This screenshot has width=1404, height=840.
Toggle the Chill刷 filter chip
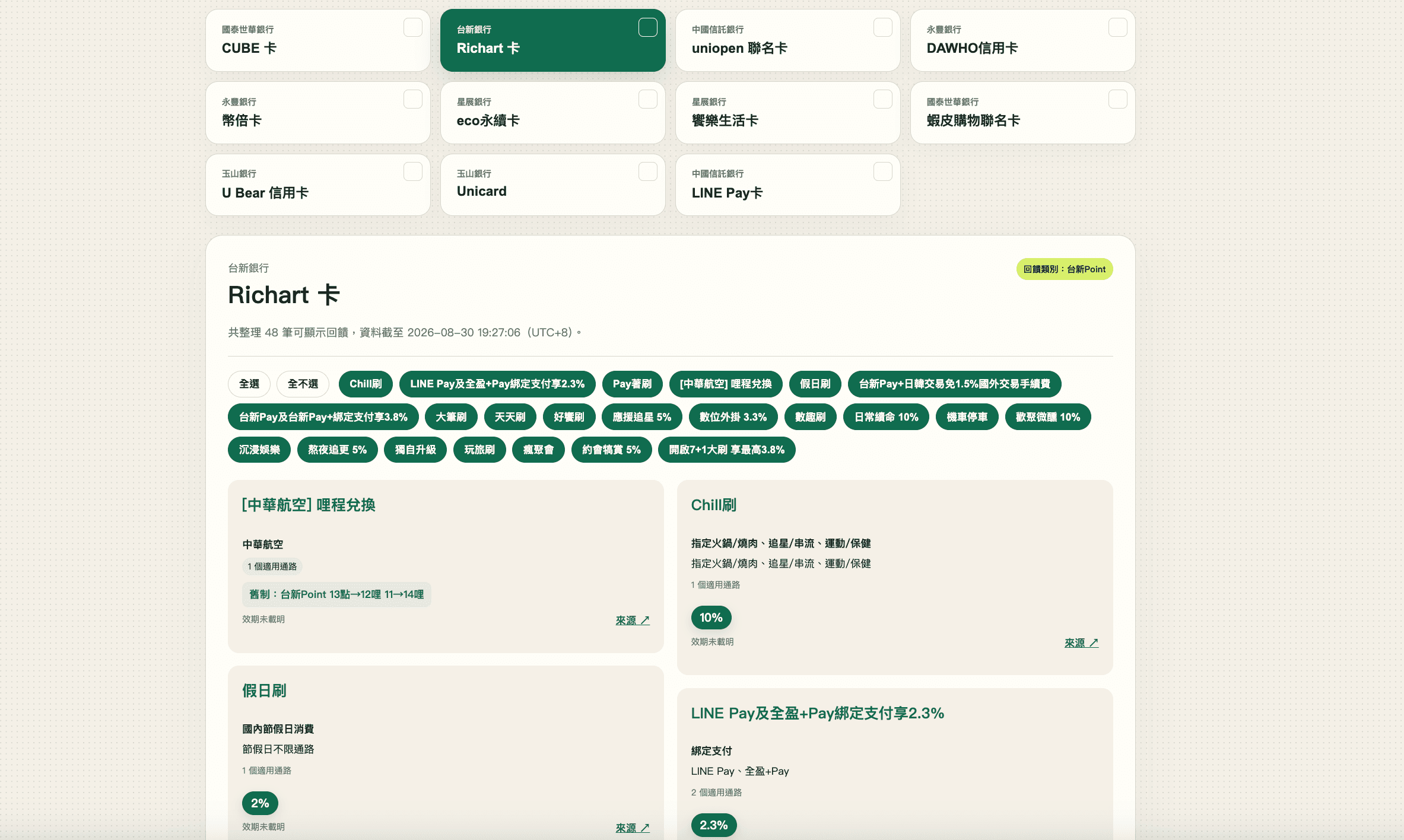(x=366, y=384)
